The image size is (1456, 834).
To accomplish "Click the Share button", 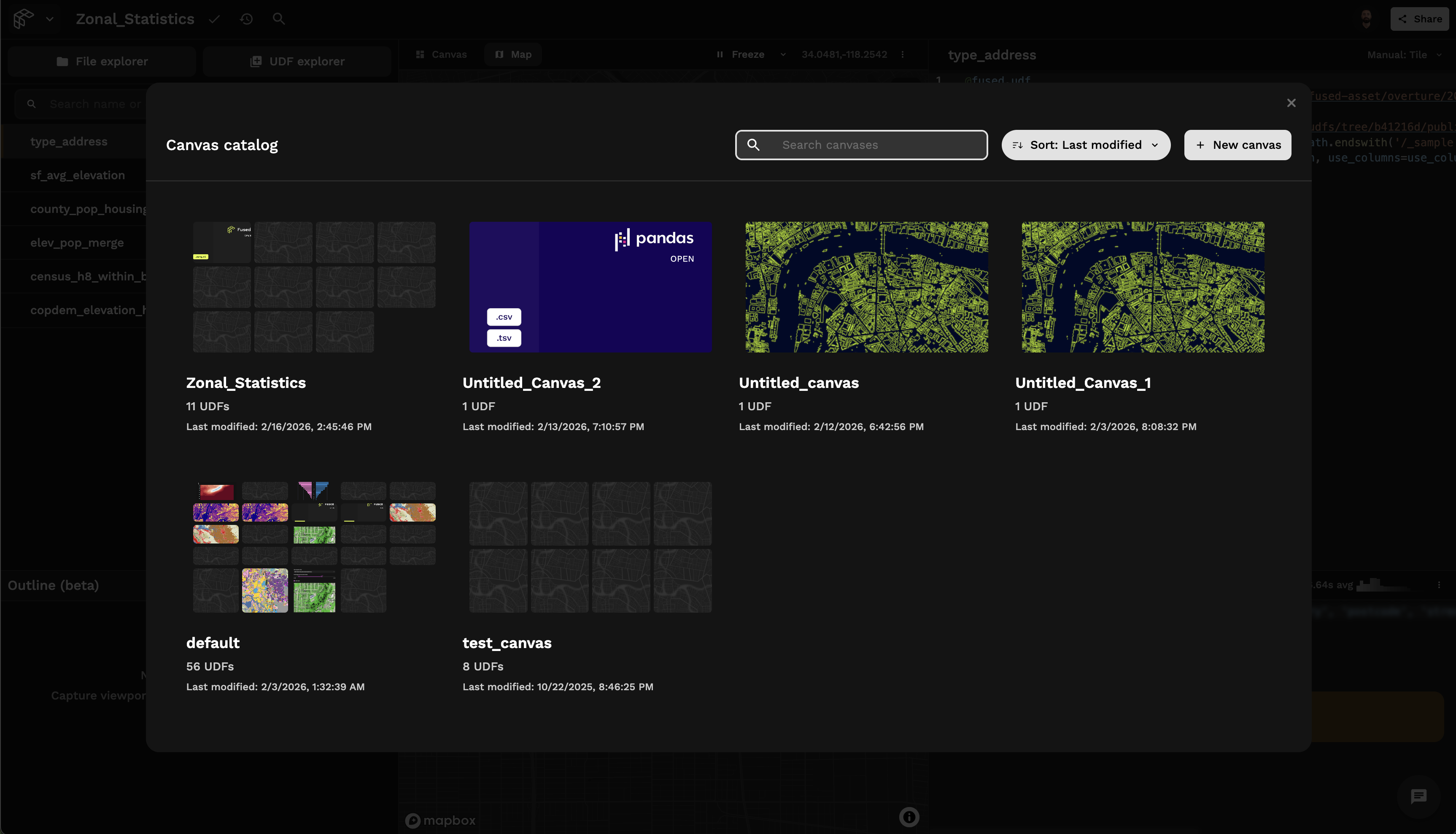I will click(1419, 19).
